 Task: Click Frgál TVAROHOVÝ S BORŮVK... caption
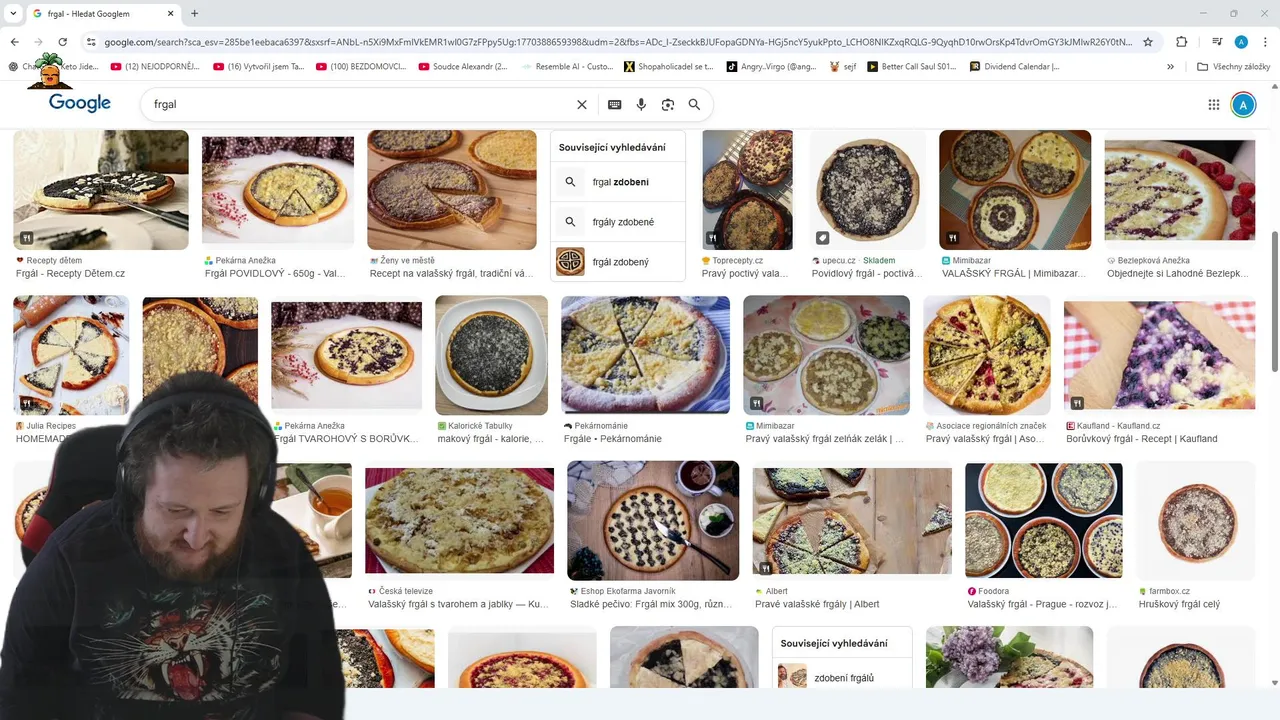[348, 439]
